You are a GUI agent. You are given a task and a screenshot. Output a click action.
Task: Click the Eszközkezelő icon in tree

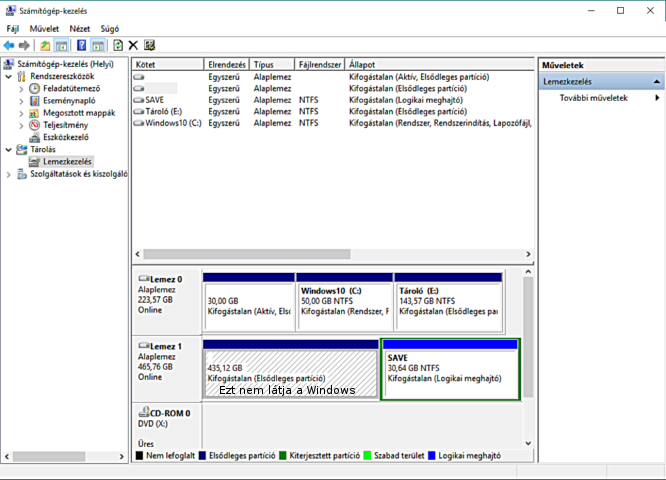tap(34, 137)
